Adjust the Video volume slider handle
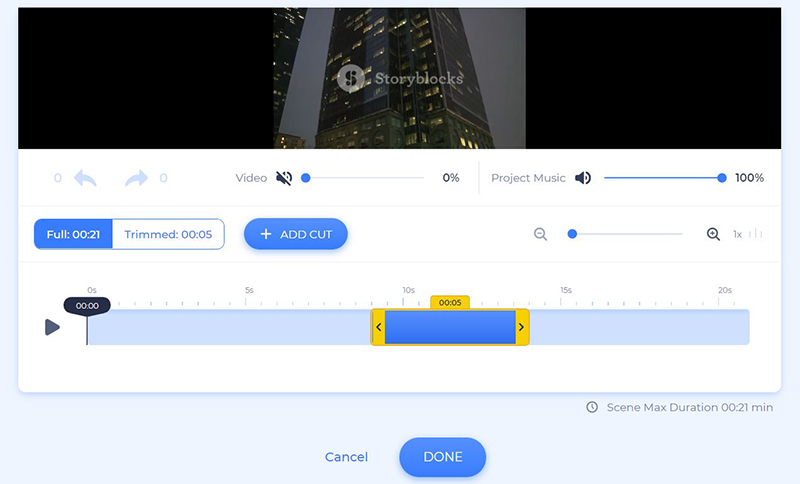Image resolution: width=800 pixels, height=484 pixels. pos(306,178)
